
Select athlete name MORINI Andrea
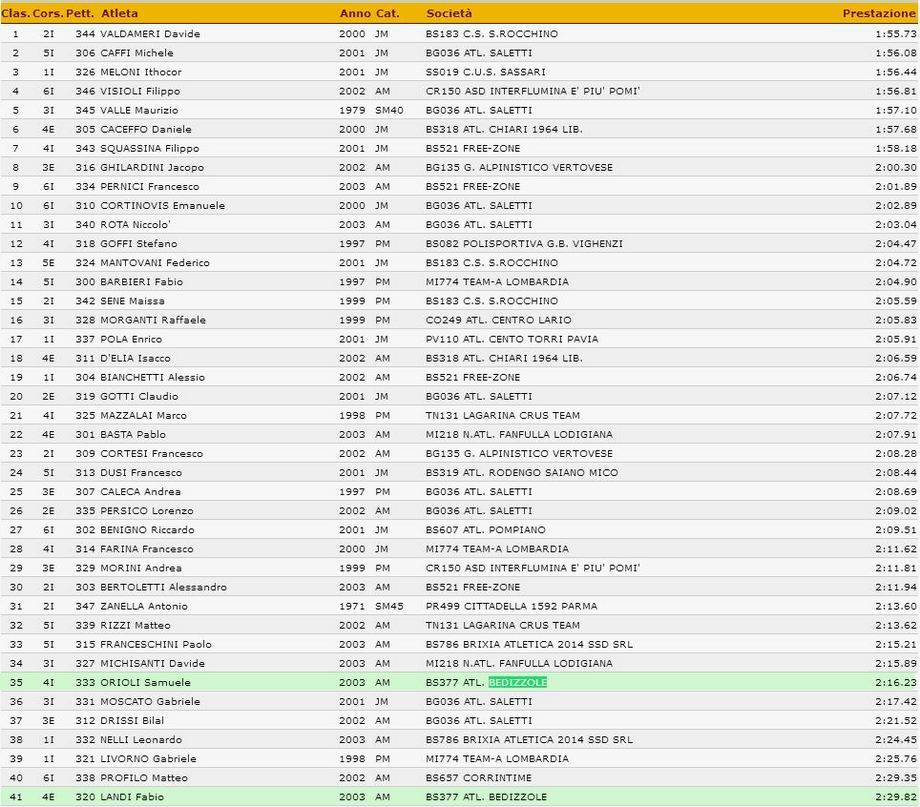pyautogui.click(x=141, y=568)
